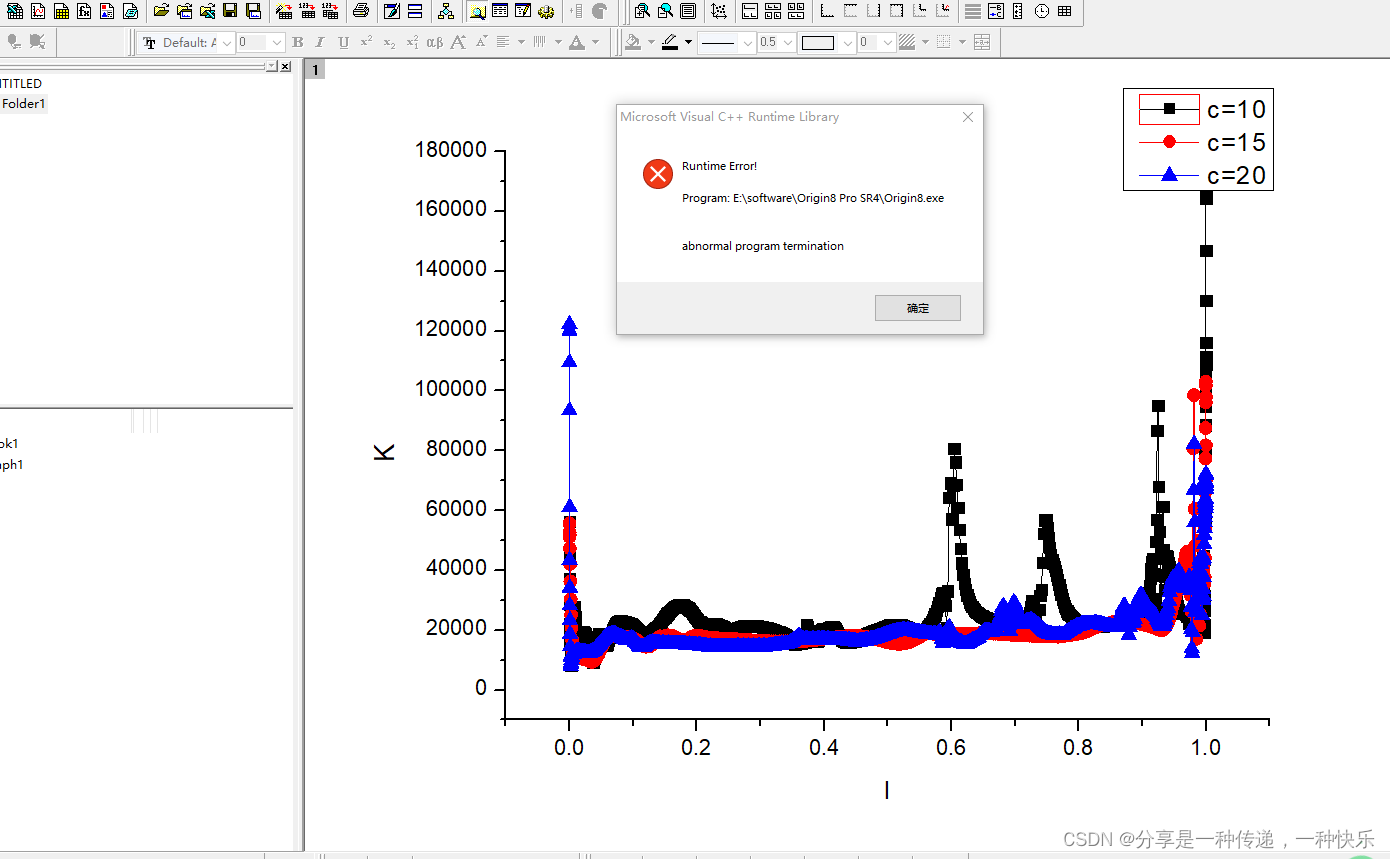Image resolution: width=1390 pixels, height=859 pixels.
Task: Close the Project Explorer panel
Action: pyautogui.click(x=285, y=66)
